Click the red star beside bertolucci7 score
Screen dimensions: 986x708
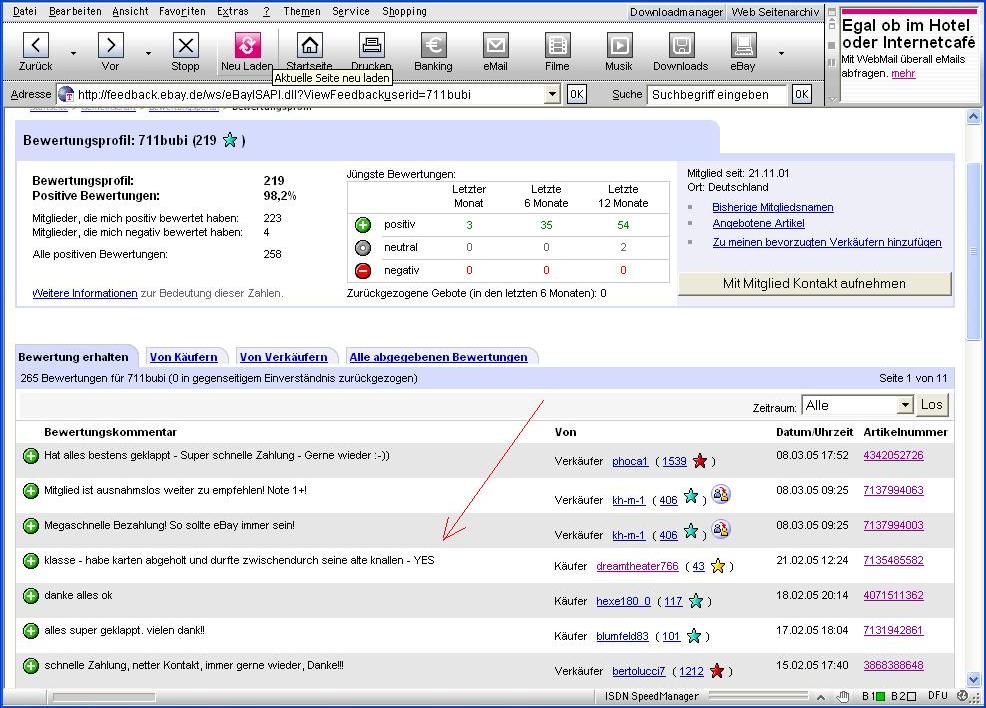click(716, 671)
